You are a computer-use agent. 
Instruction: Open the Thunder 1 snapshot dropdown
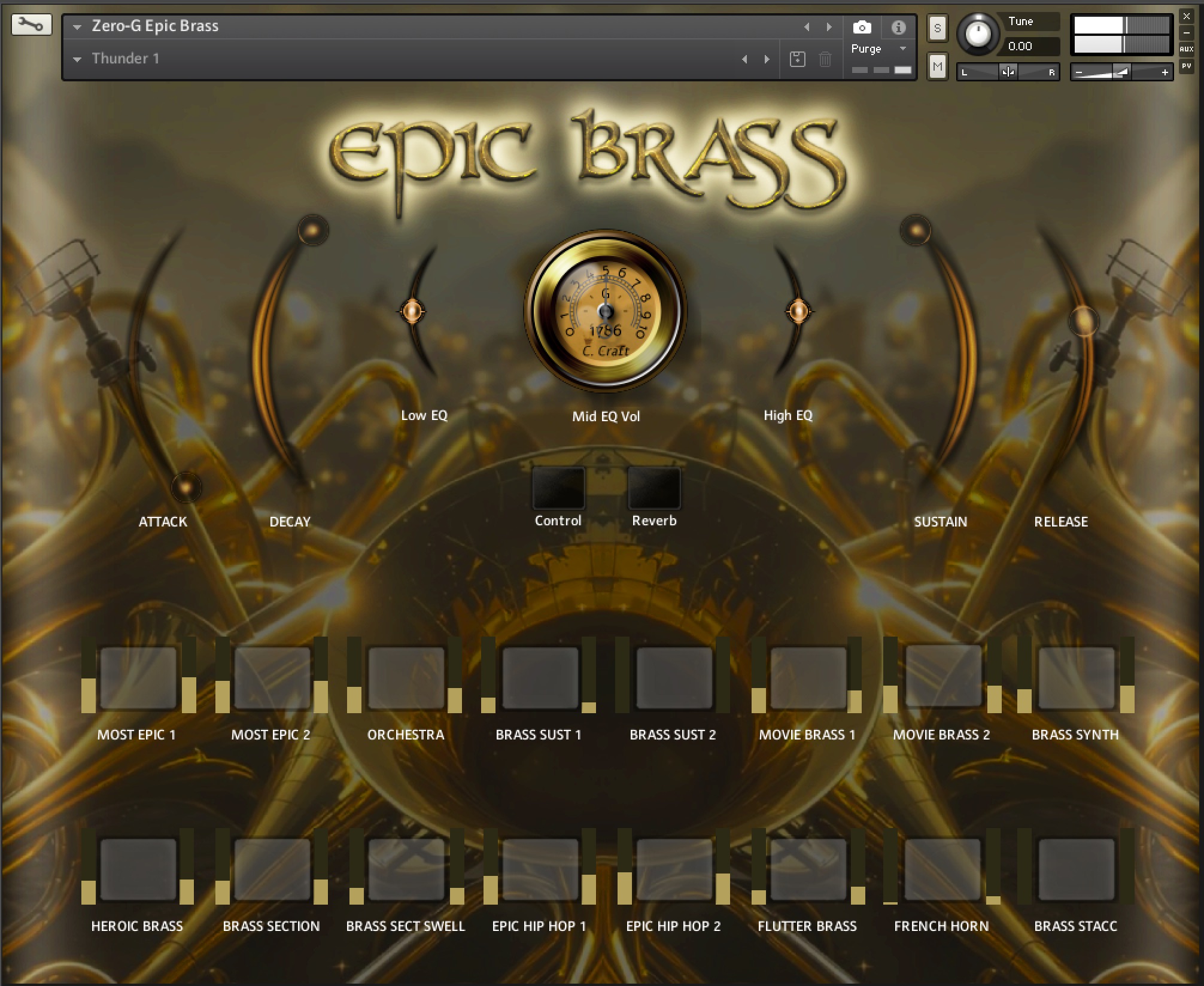pyautogui.click(x=77, y=59)
